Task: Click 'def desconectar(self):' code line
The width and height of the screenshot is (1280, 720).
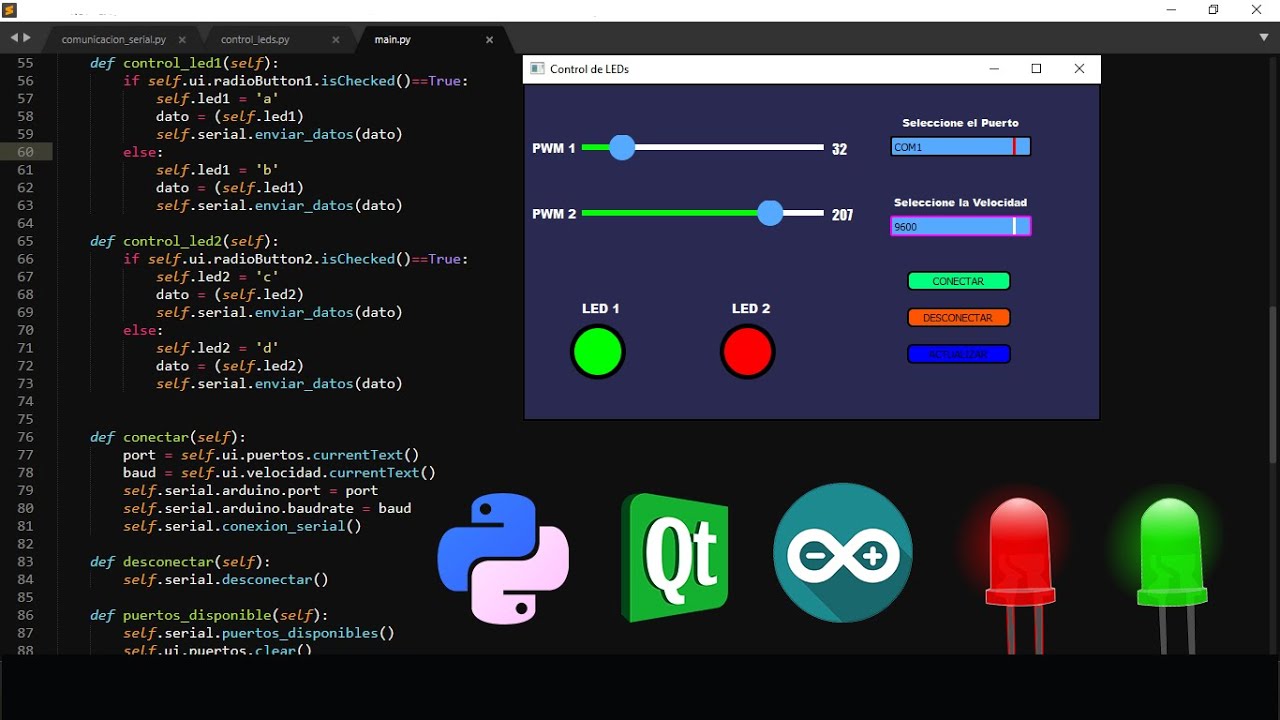Action: pos(180,562)
